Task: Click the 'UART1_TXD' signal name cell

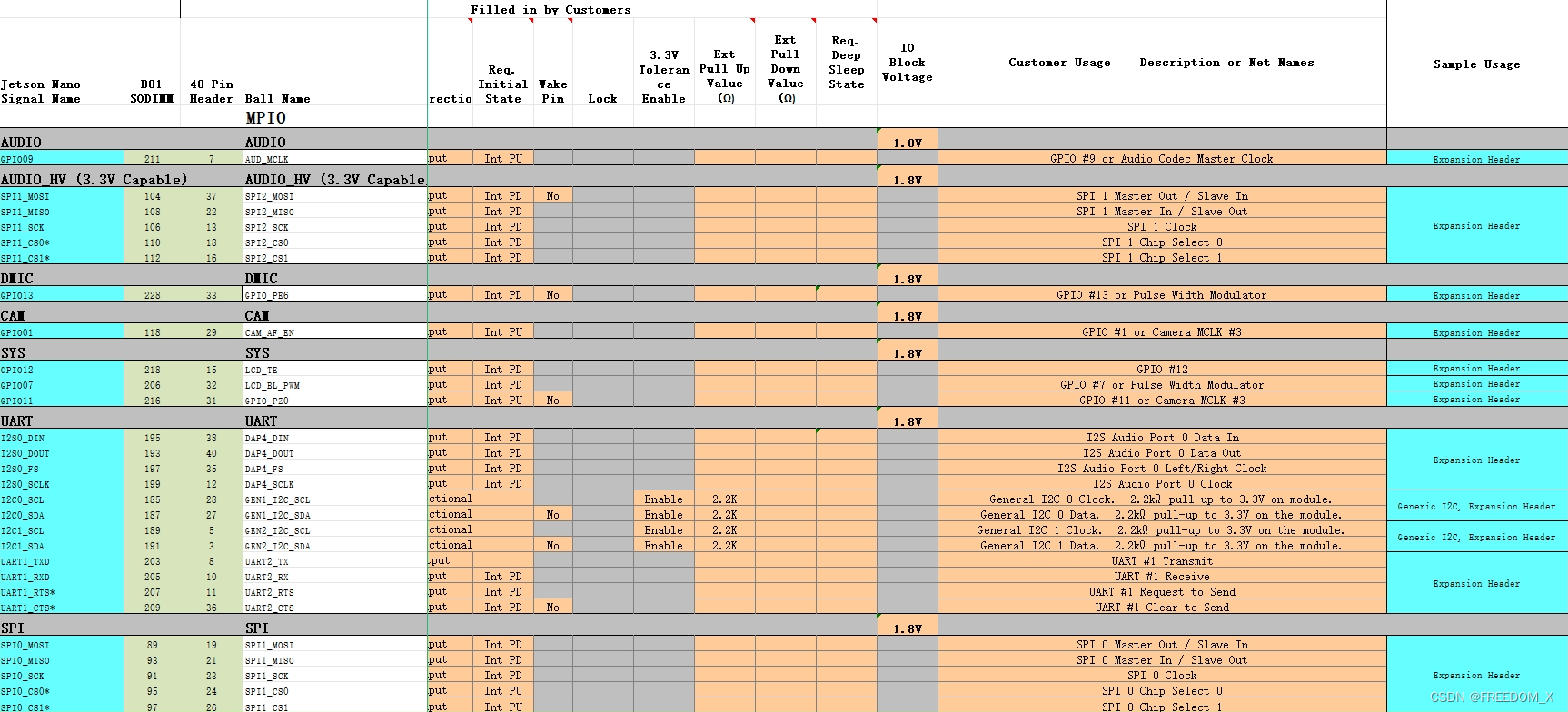Action: [62, 560]
